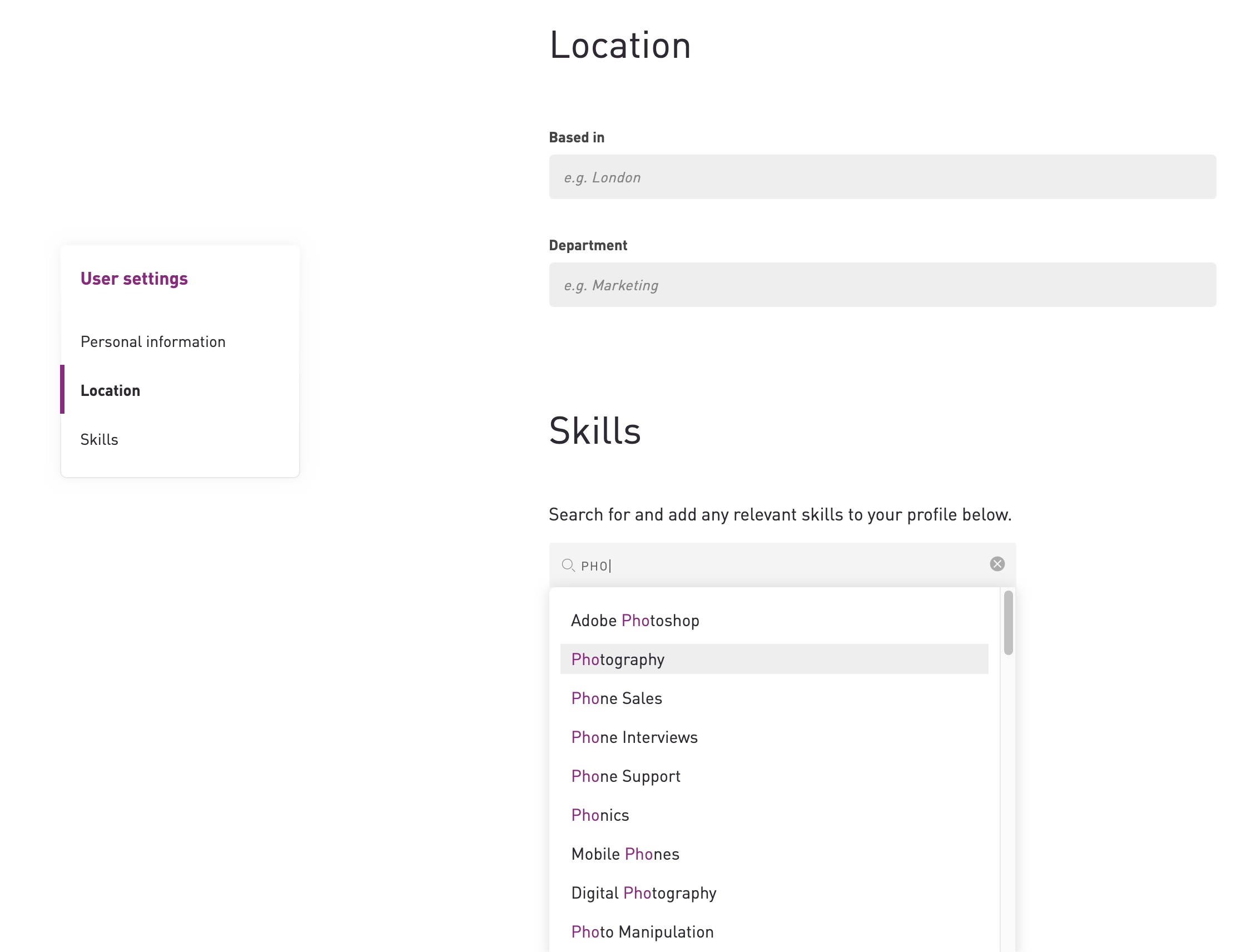Screen dimensions: 1251x952
Task: Choose Photography from the skills dropdown
Action: coord(618,659)
